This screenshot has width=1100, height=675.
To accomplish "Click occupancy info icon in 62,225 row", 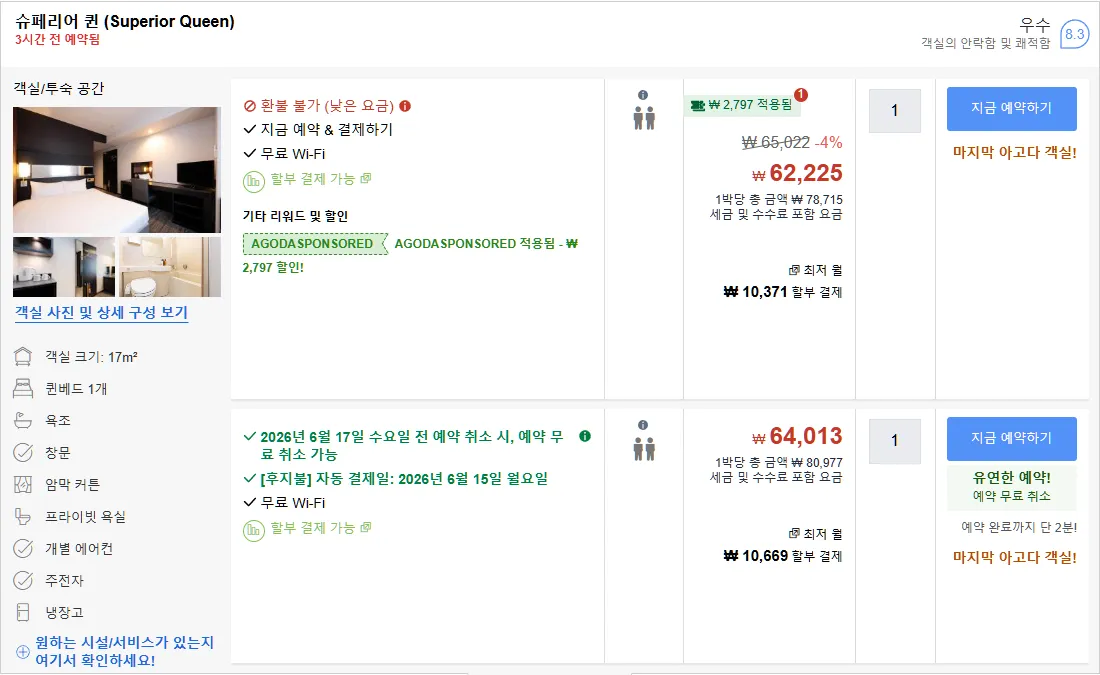I will tap(643, 95).
